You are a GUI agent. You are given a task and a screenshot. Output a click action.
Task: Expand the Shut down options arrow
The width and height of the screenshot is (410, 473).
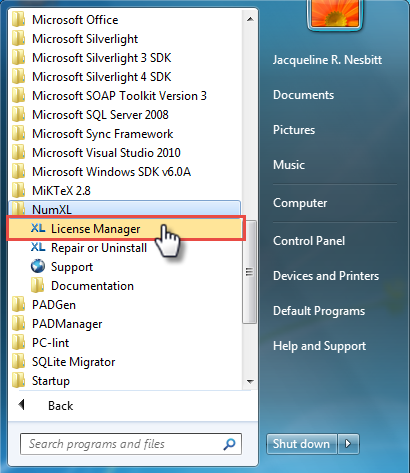coord(348,444)
